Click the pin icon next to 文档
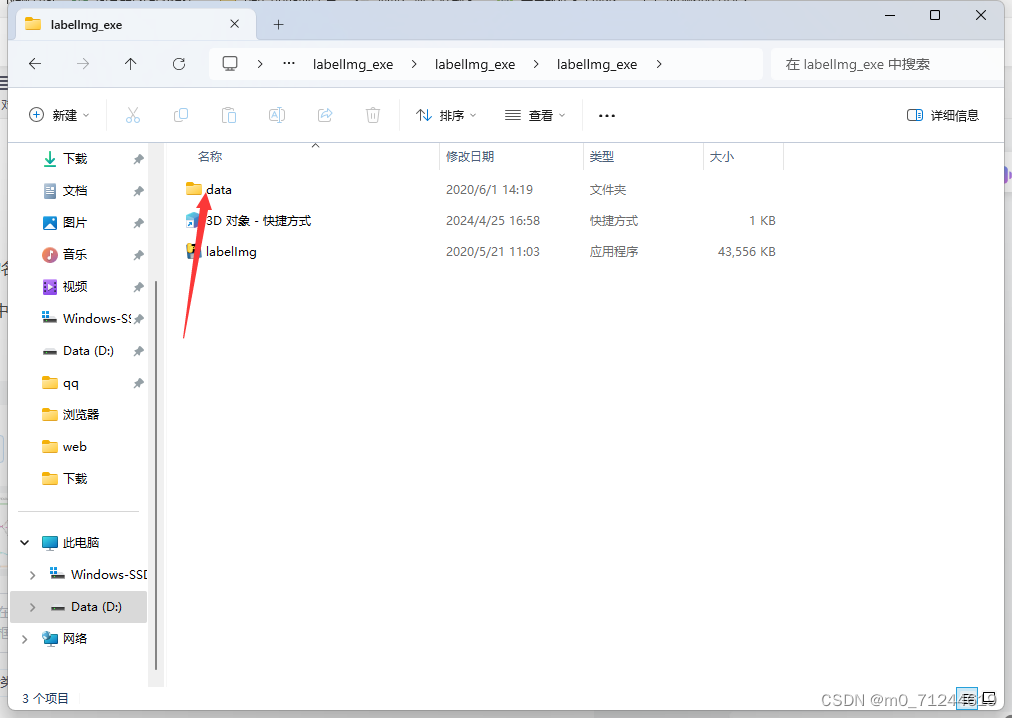Image resolution: width=1012 pixels, height=718 pixels. click(138, 191)
